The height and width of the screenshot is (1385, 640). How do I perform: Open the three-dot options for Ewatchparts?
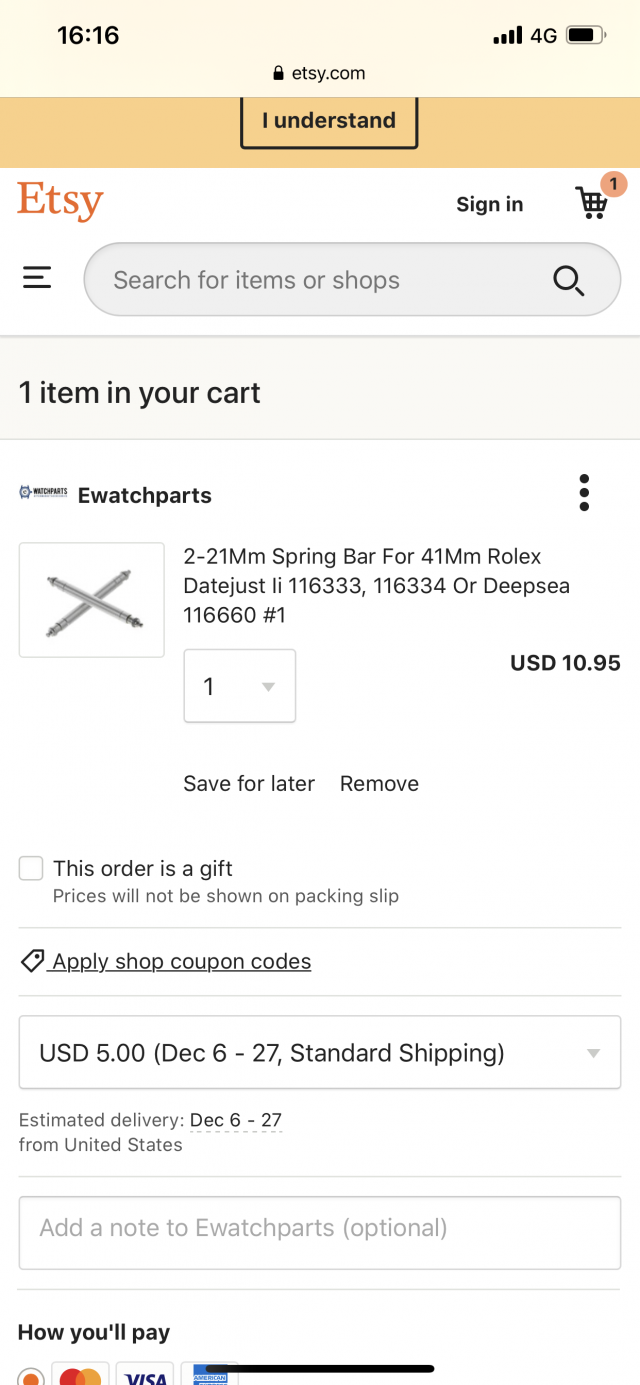click(x=584, y=493)
